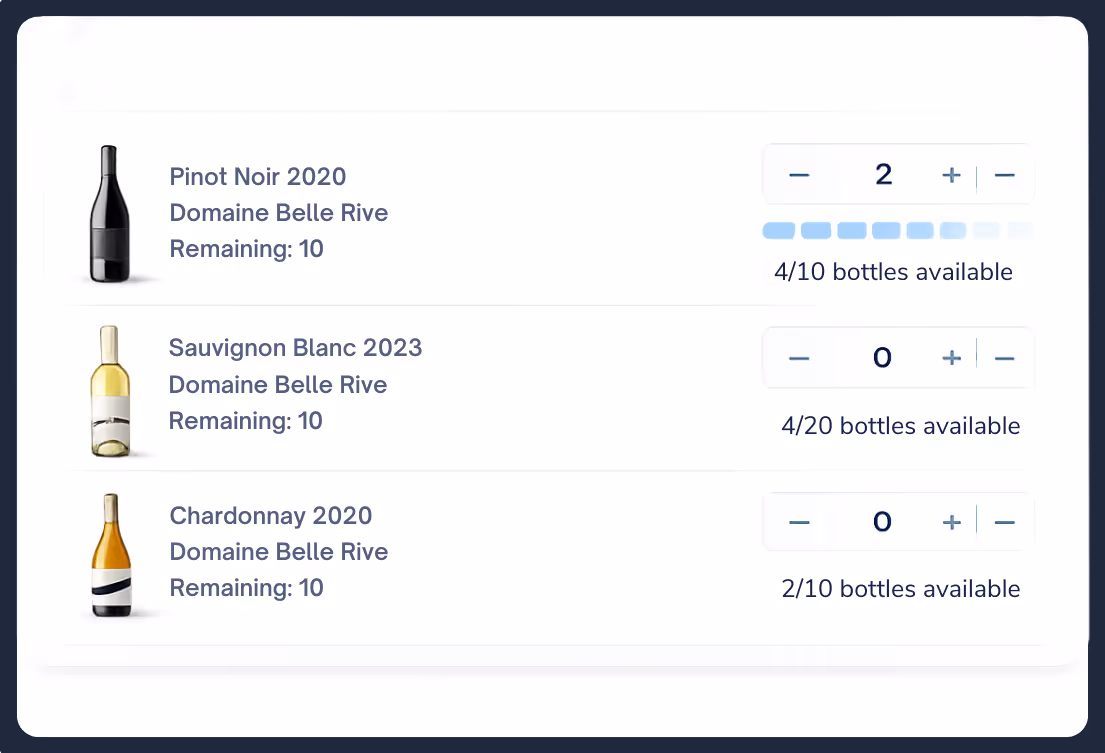Select the Sauvignon Blanc white bottle image
This screenshot has width=1105, height=753.
pos(109,391)
